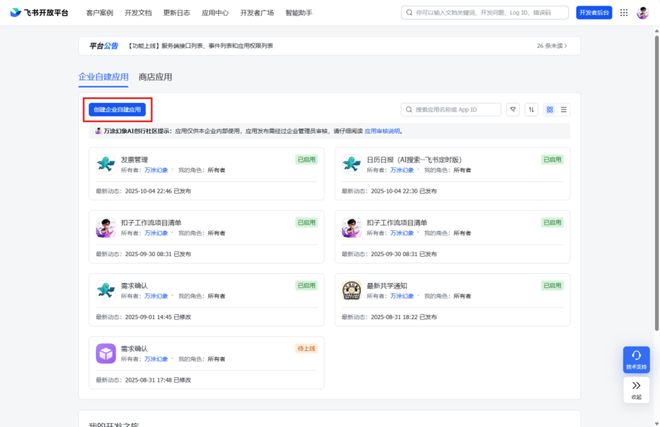Screen dimensions: 660x427
Task: Click the sort order icon
Action: tap(531, 110)
